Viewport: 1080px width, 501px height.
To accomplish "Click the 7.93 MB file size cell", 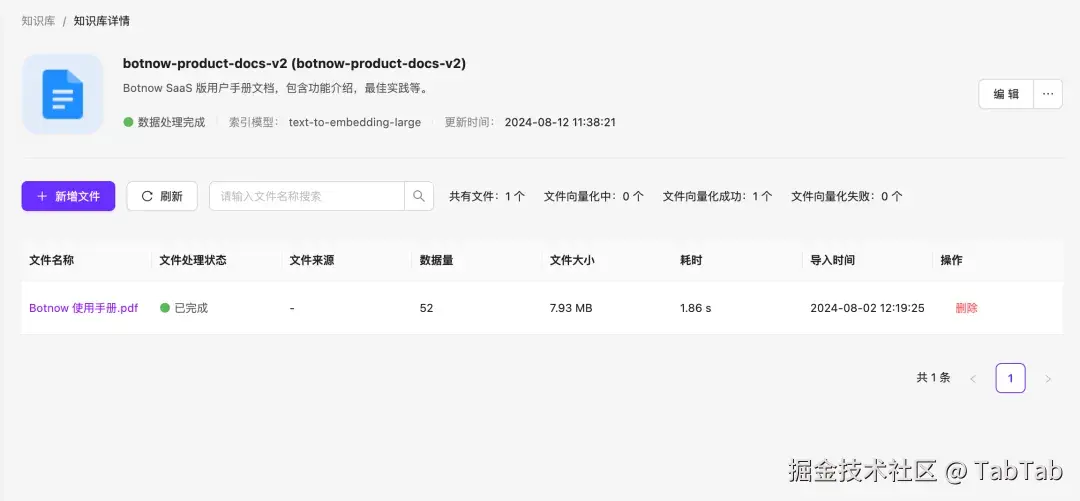I will coord(571,308).
